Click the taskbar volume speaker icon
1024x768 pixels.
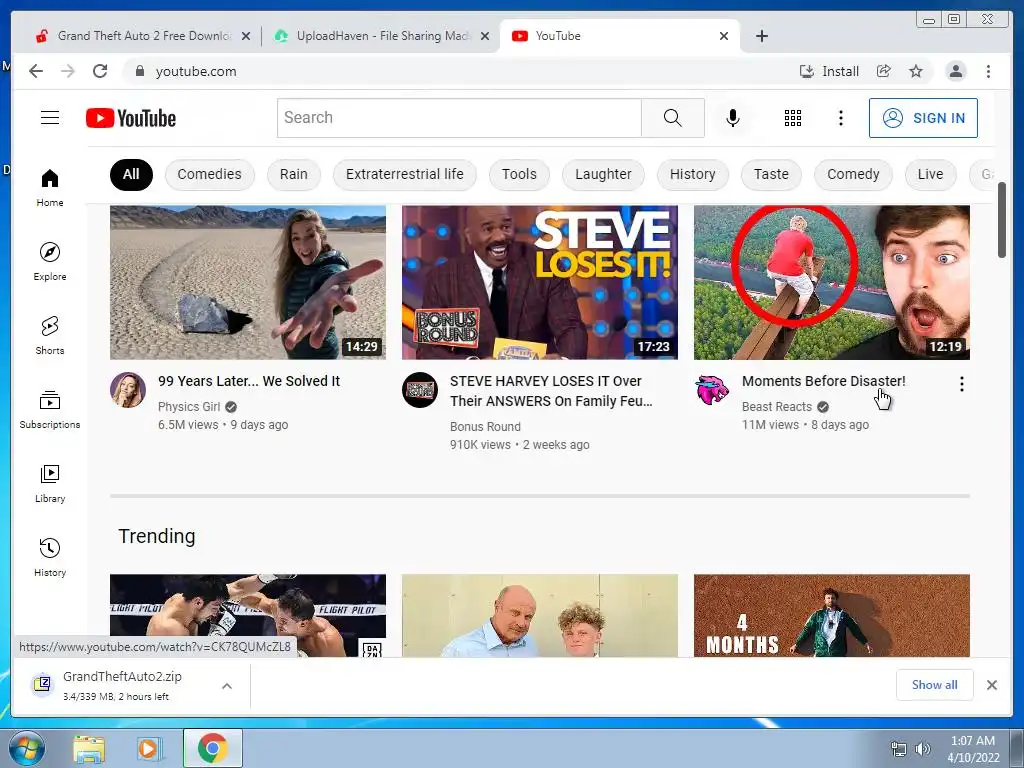tap(922, 749)
